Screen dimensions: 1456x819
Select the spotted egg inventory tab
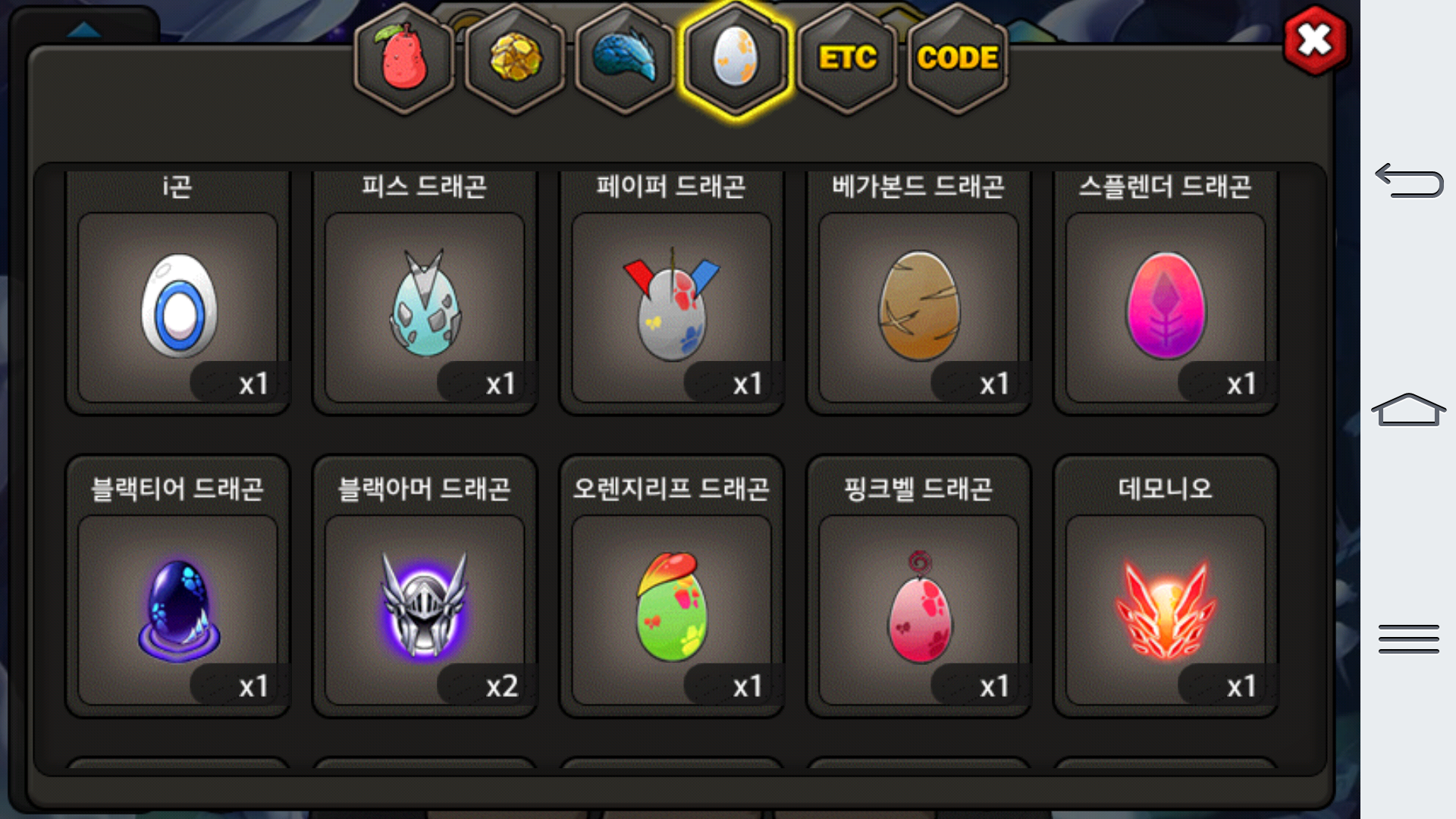(735, 59)
